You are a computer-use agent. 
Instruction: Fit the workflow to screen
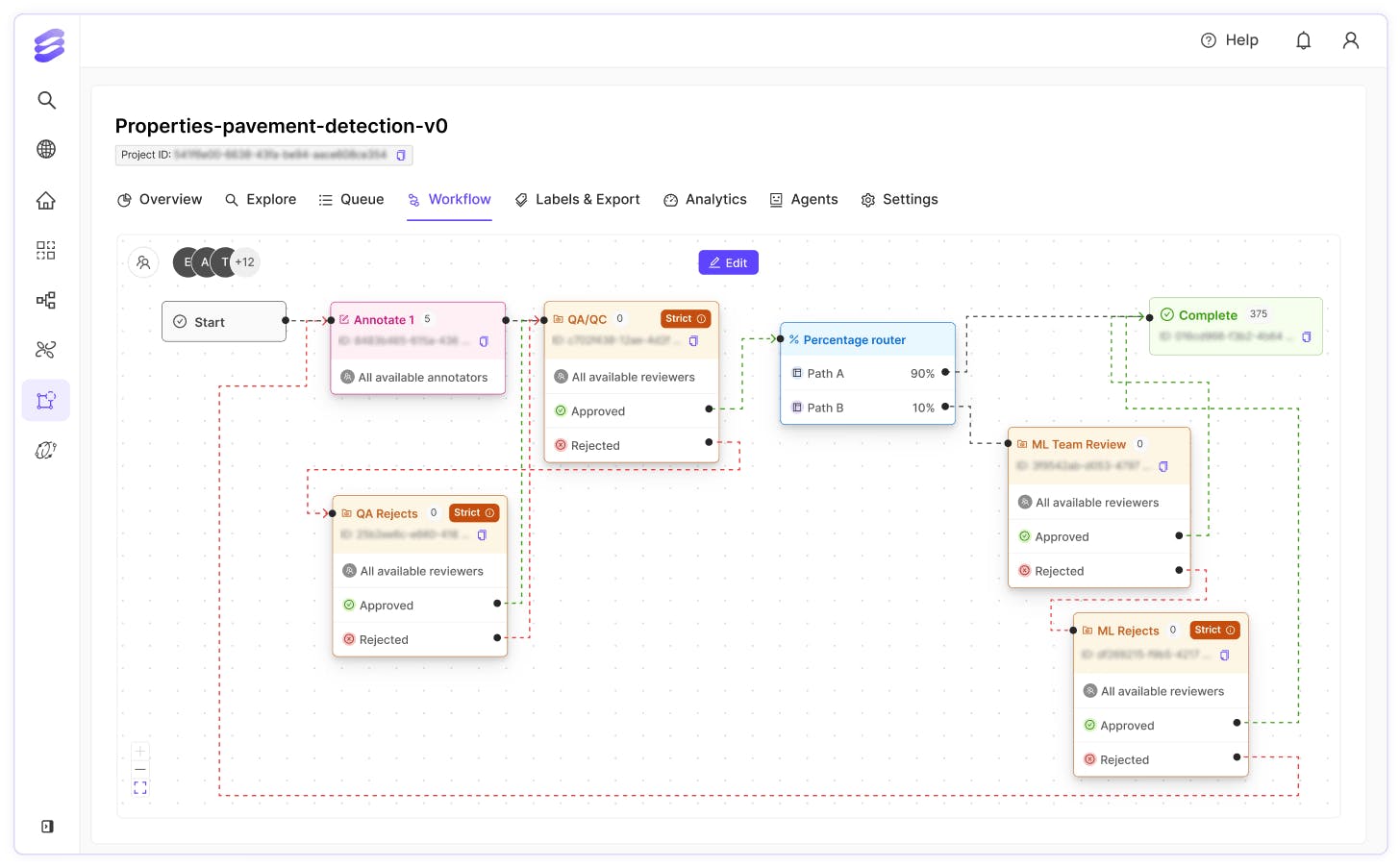pyautogui.click(x=140, y=788)
